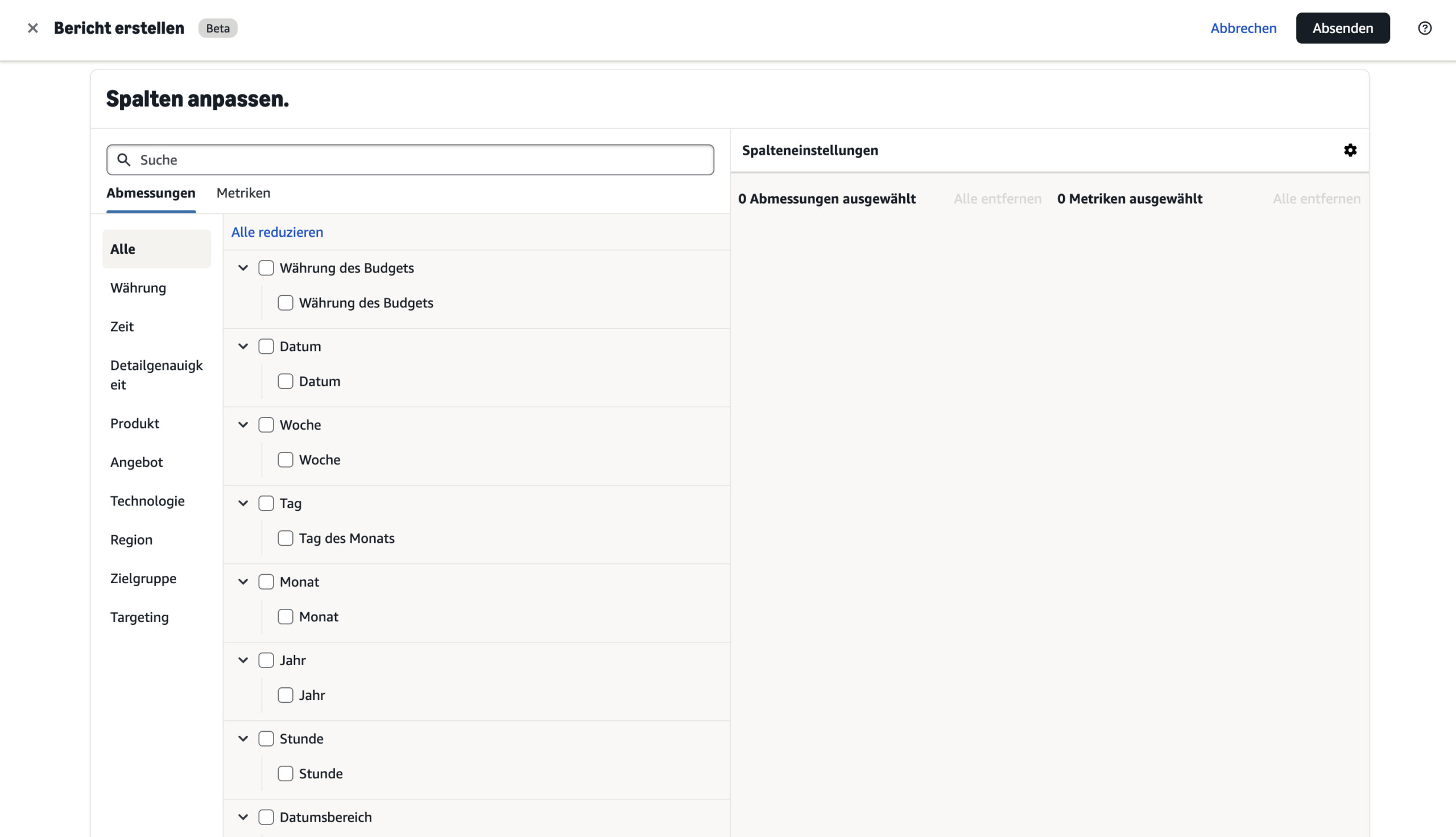Choose the Zielgruppe category
This screenshot has width=1456, height=837.
143,578
